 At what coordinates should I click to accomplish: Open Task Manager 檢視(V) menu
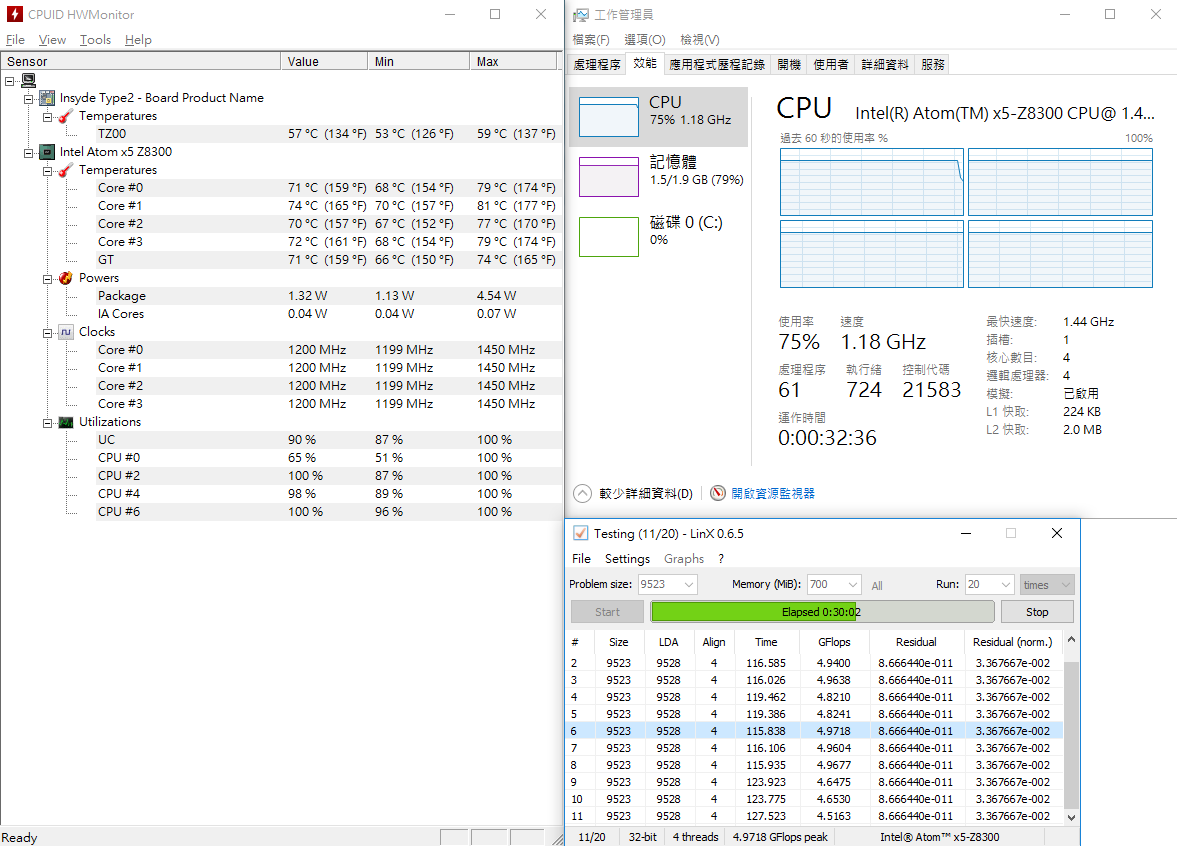coord(700,40)
